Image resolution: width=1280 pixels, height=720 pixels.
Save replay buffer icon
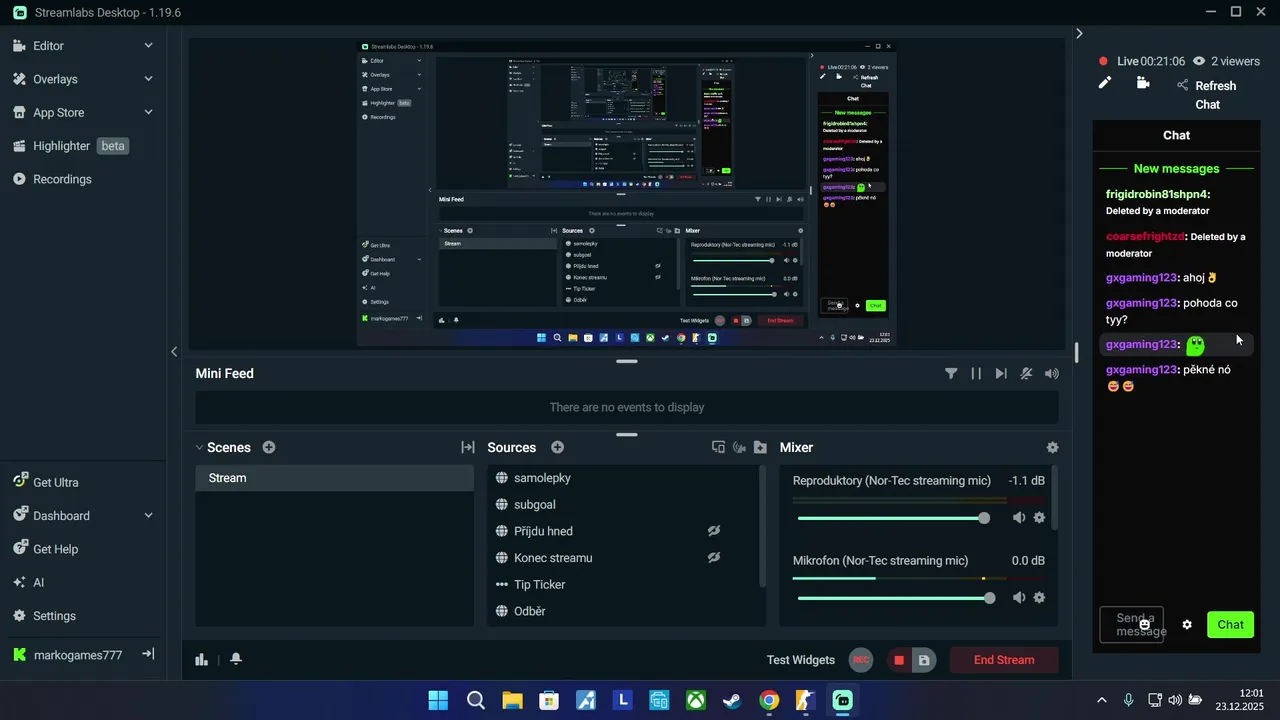pyautogui.click(x=924, y=660)
